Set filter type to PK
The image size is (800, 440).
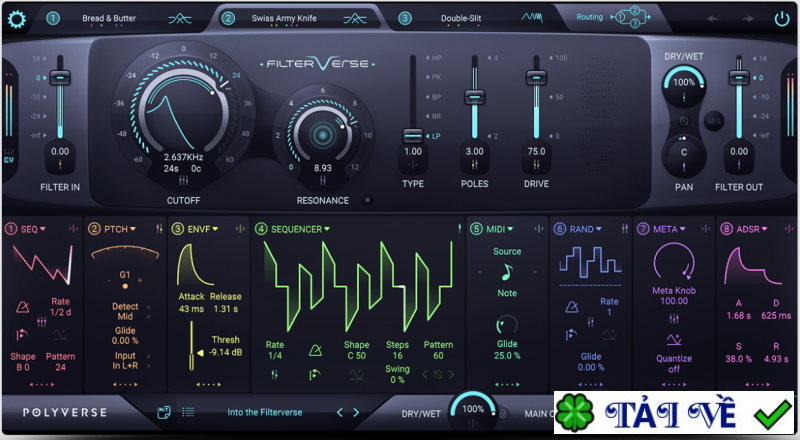434,77
